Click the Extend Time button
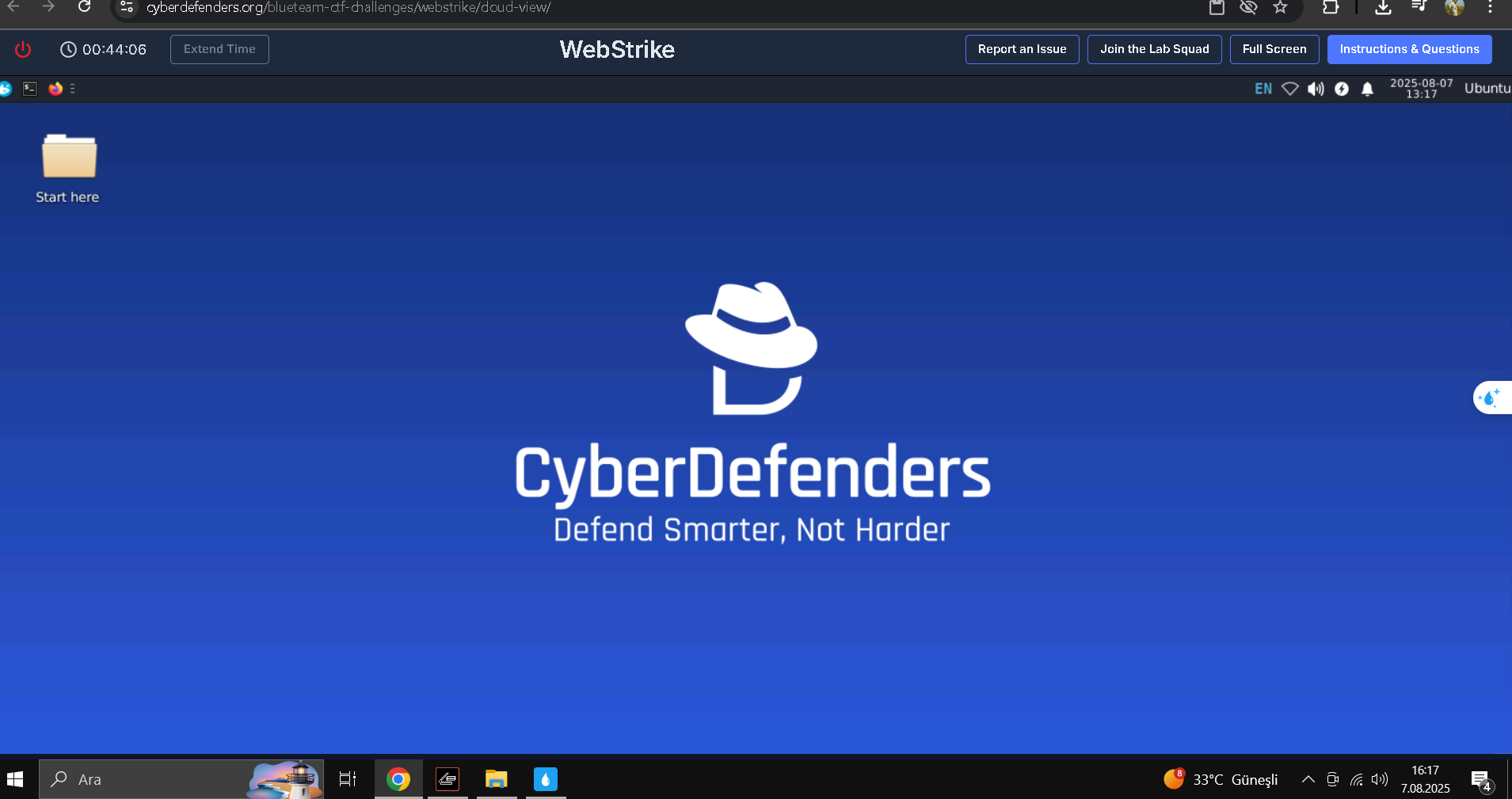 [219, 49]
